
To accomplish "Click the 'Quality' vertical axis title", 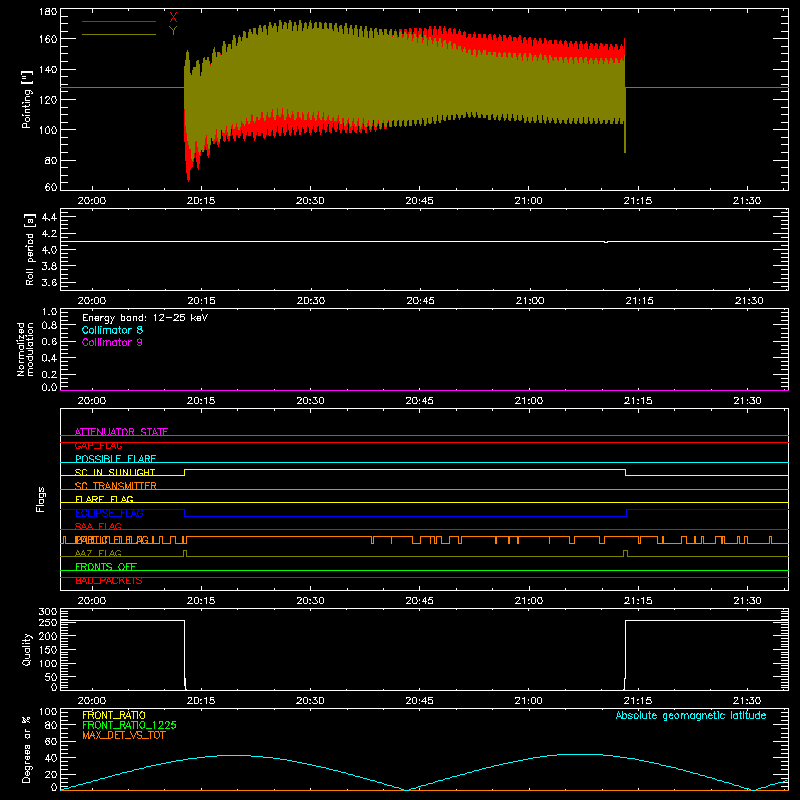I will [x=27, y=649].
